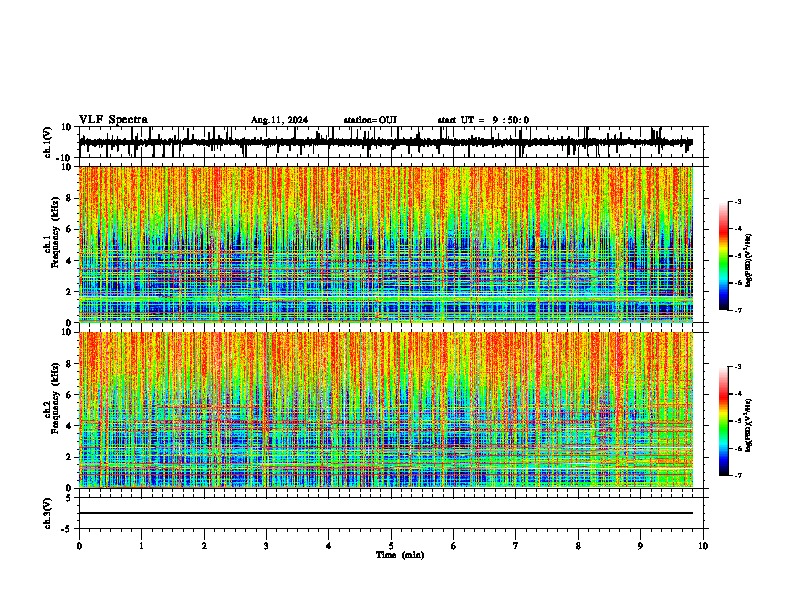Click time axis tick label "2"

204,546
